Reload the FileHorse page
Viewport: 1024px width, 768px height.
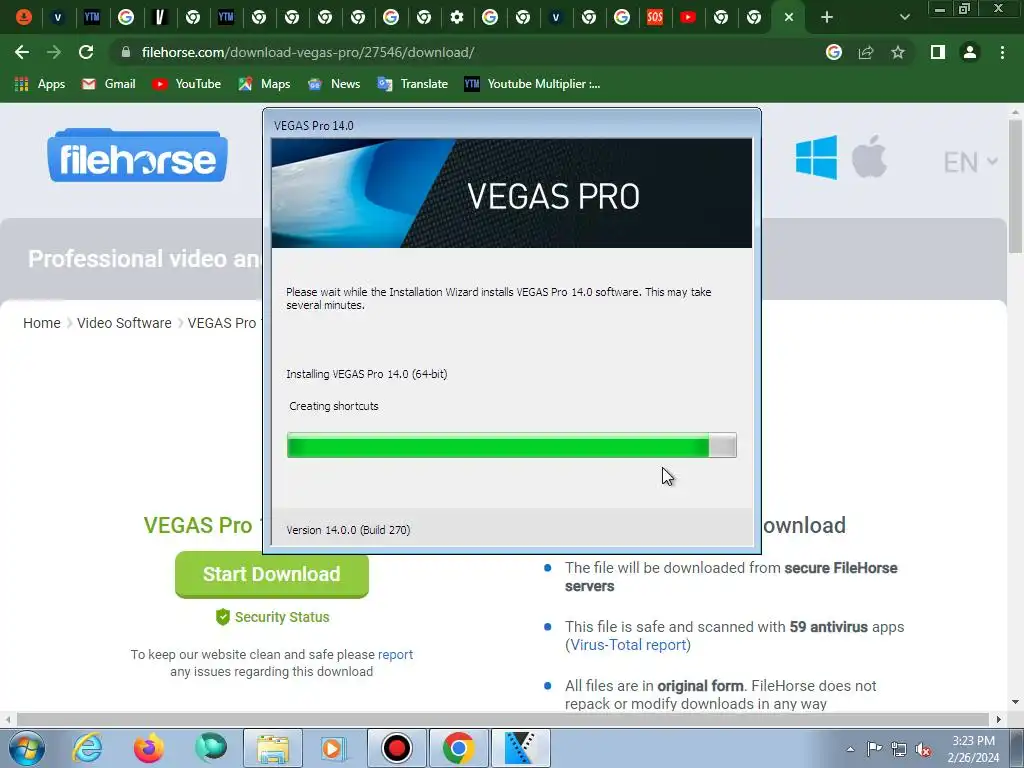[86, 52]
